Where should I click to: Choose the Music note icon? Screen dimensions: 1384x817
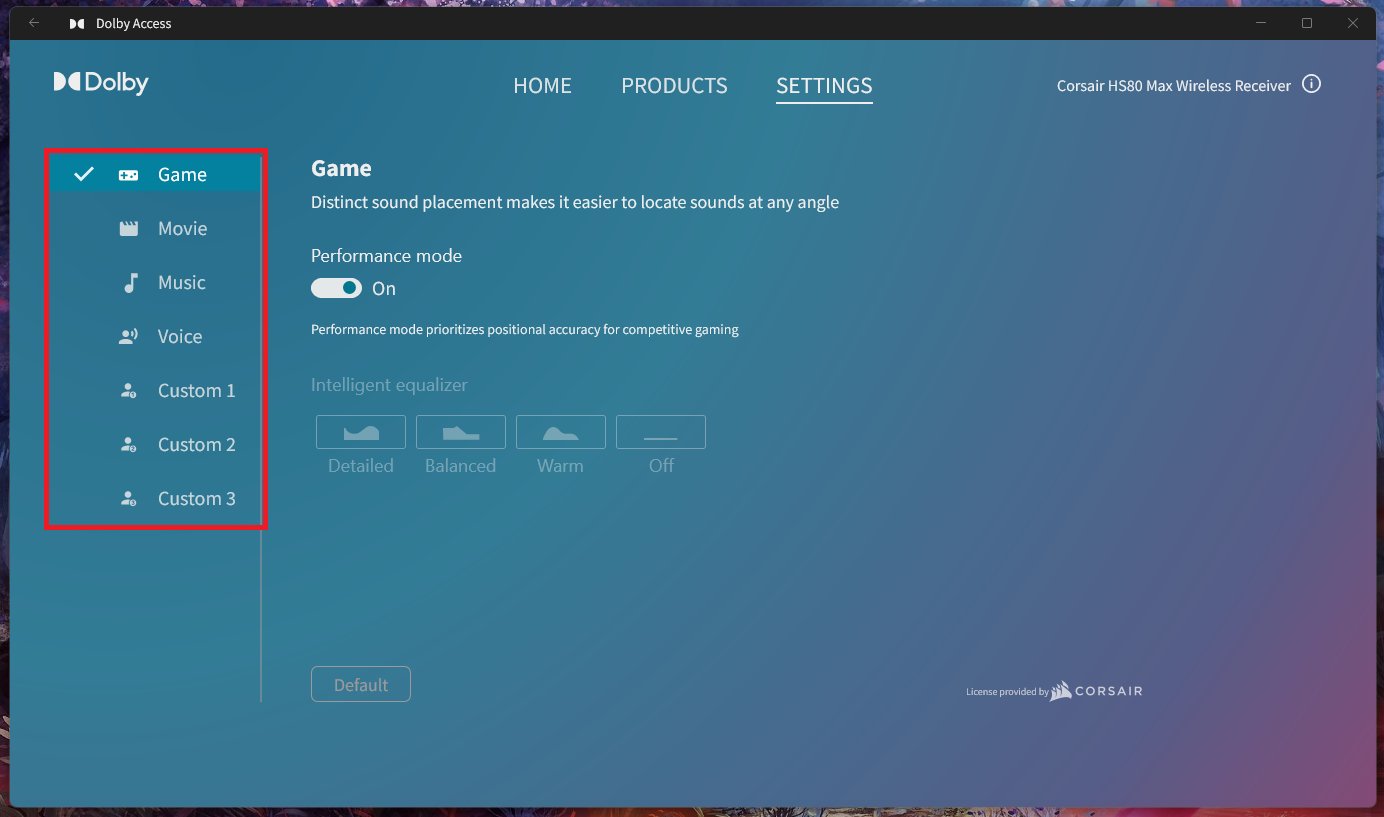tap(129, 283)
